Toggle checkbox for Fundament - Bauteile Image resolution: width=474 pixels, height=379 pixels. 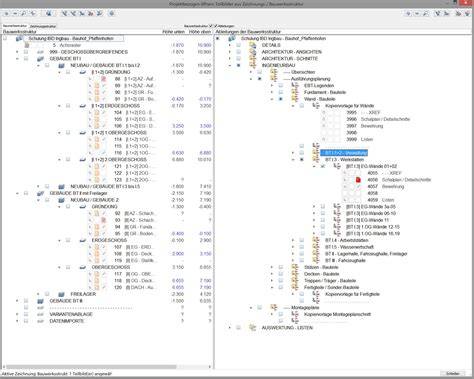[281, 92]
